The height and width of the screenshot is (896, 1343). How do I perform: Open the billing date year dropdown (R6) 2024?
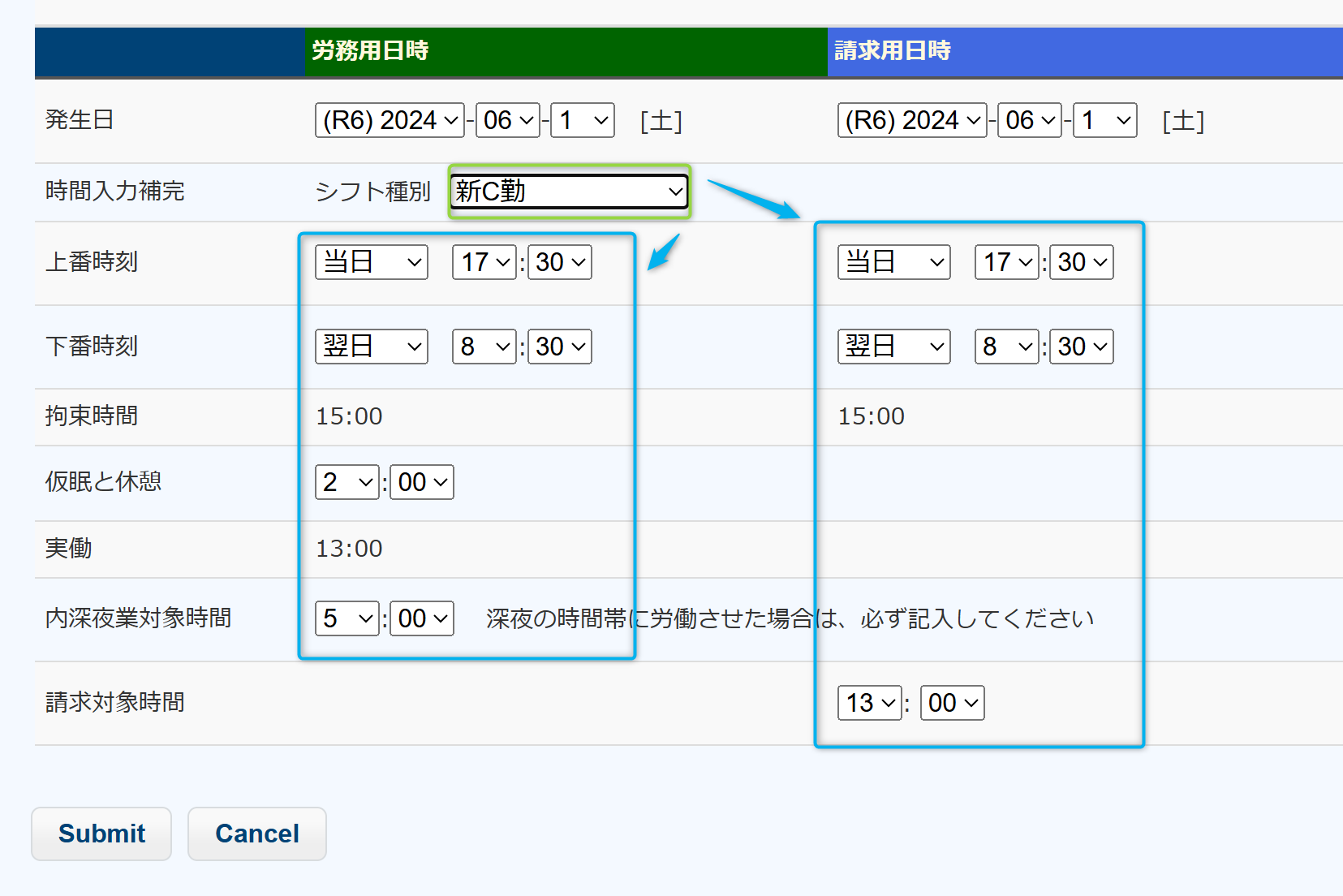coord(912,120)
